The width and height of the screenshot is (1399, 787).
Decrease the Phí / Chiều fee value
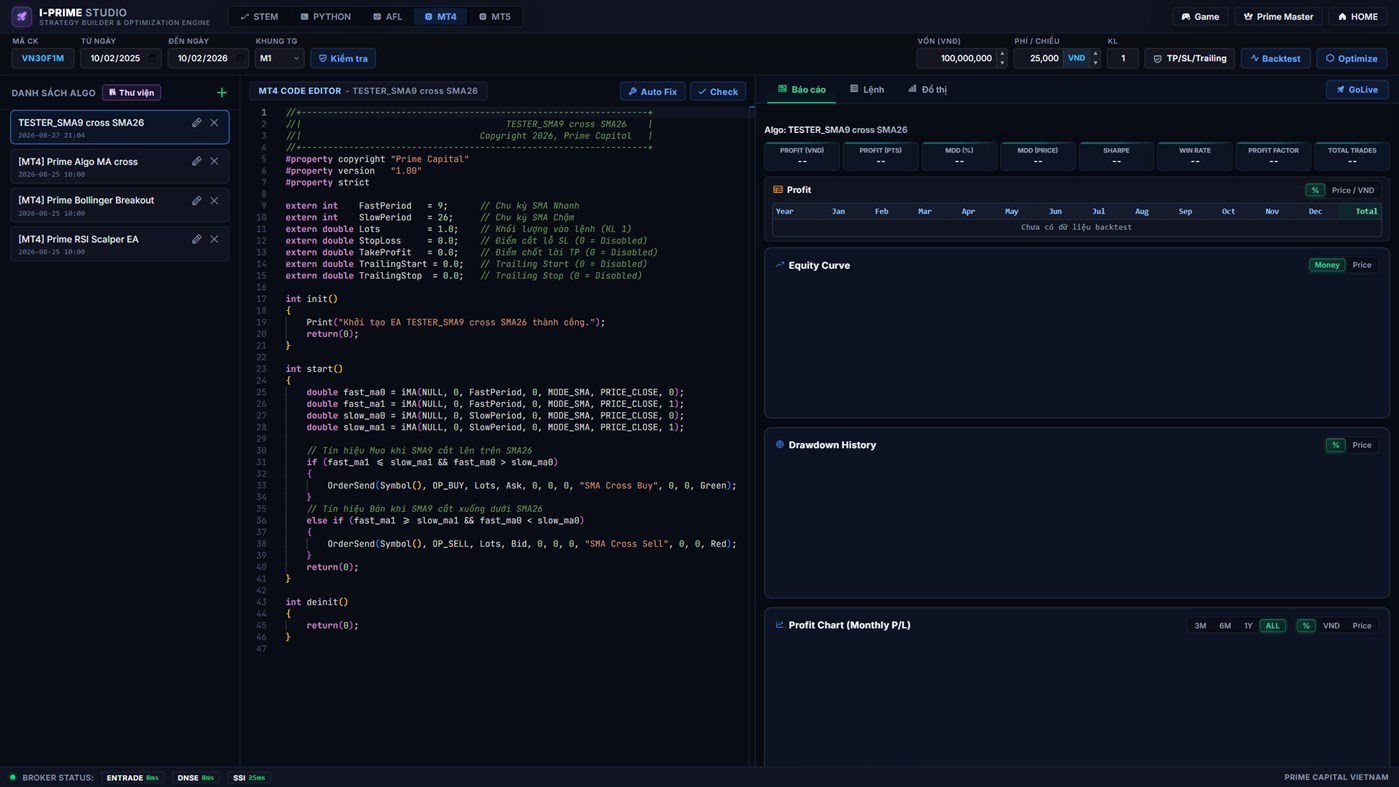(x=1095, y=63)
